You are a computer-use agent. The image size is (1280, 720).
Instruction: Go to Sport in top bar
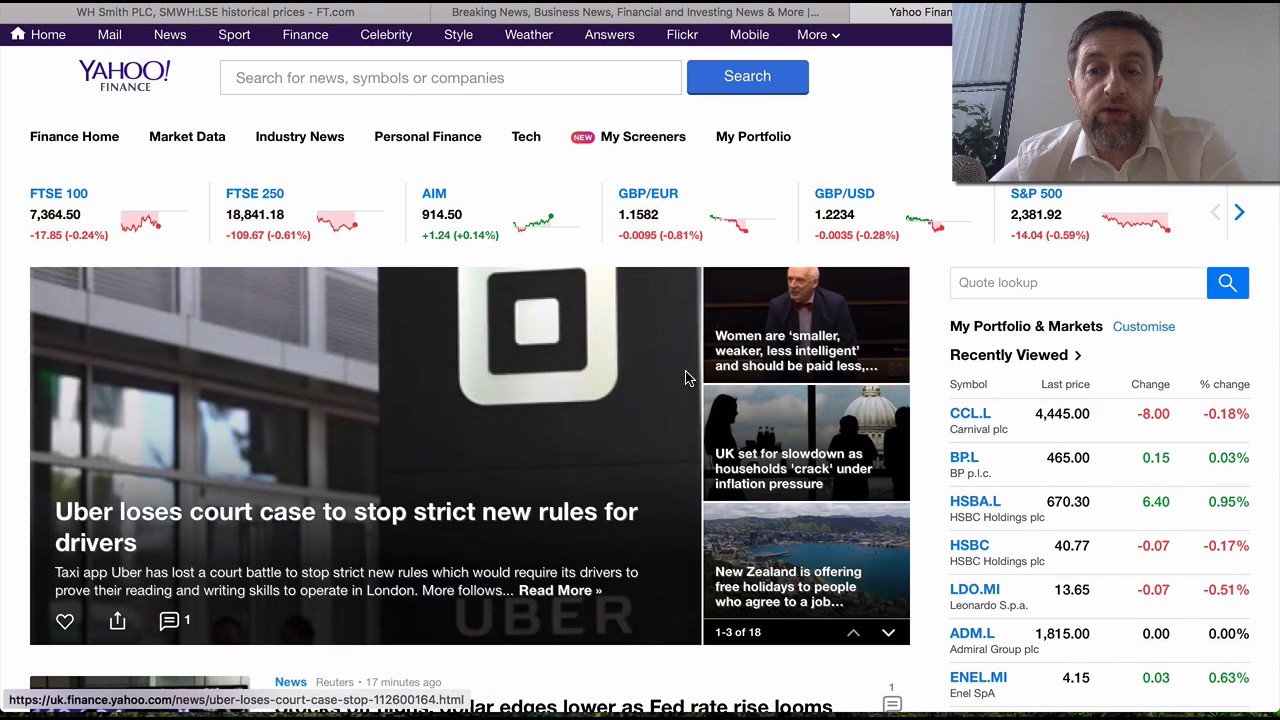(234, 35)
